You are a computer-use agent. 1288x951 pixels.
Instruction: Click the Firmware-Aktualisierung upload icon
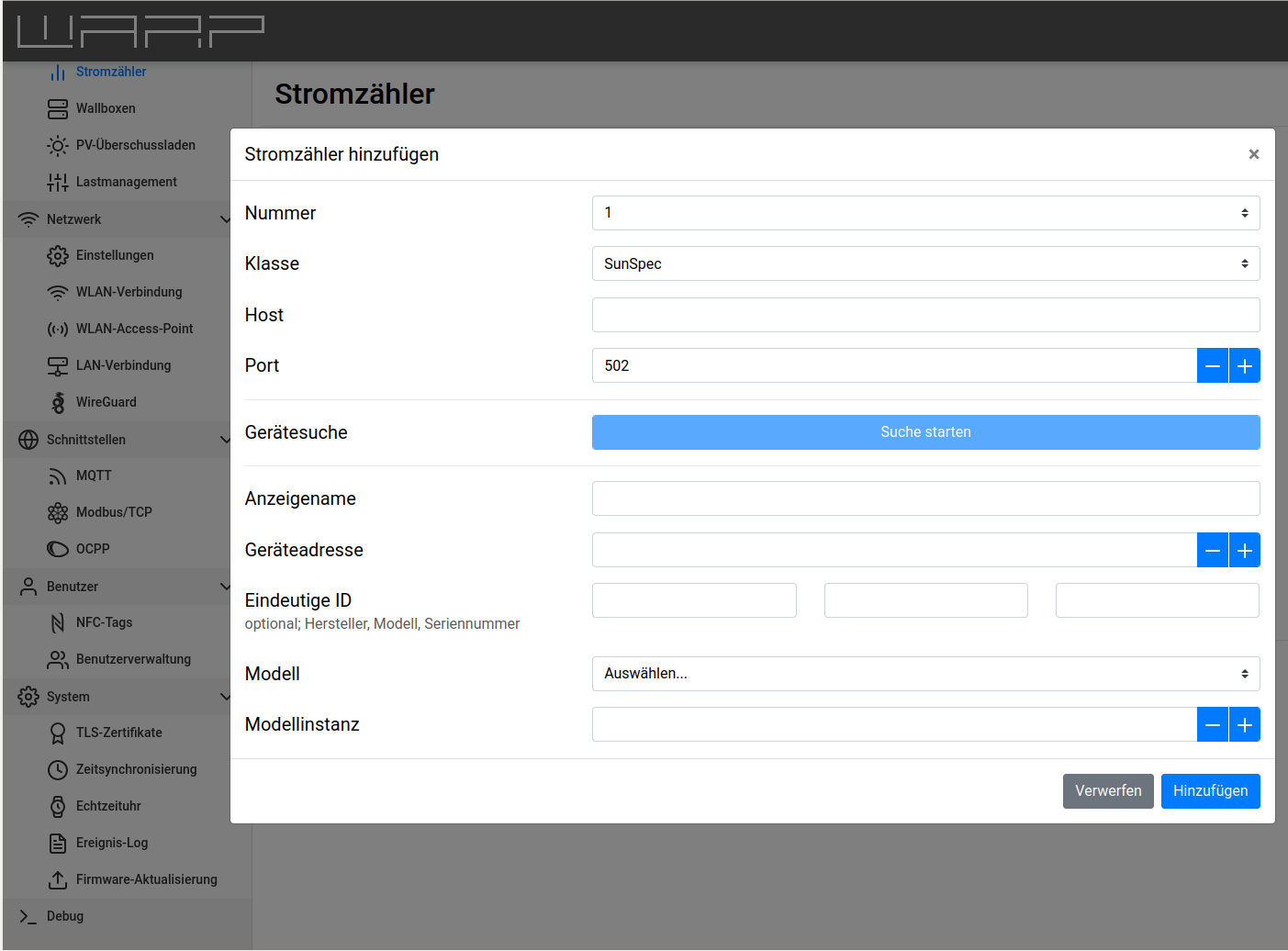(x=57, y=880)
